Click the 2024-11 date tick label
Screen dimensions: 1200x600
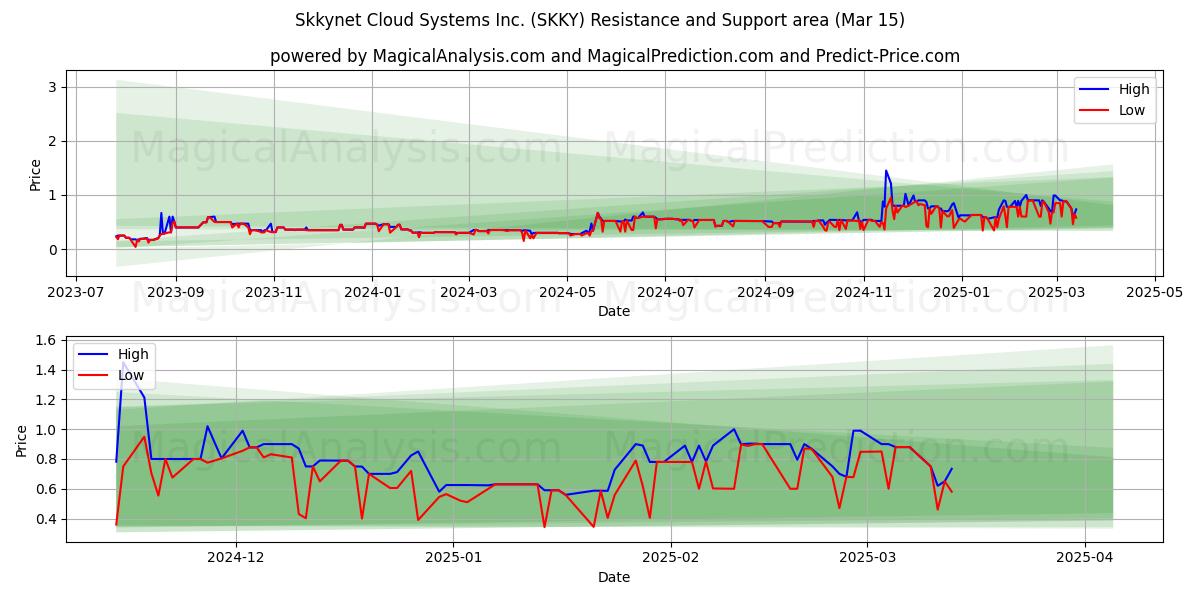coord(863,293)
